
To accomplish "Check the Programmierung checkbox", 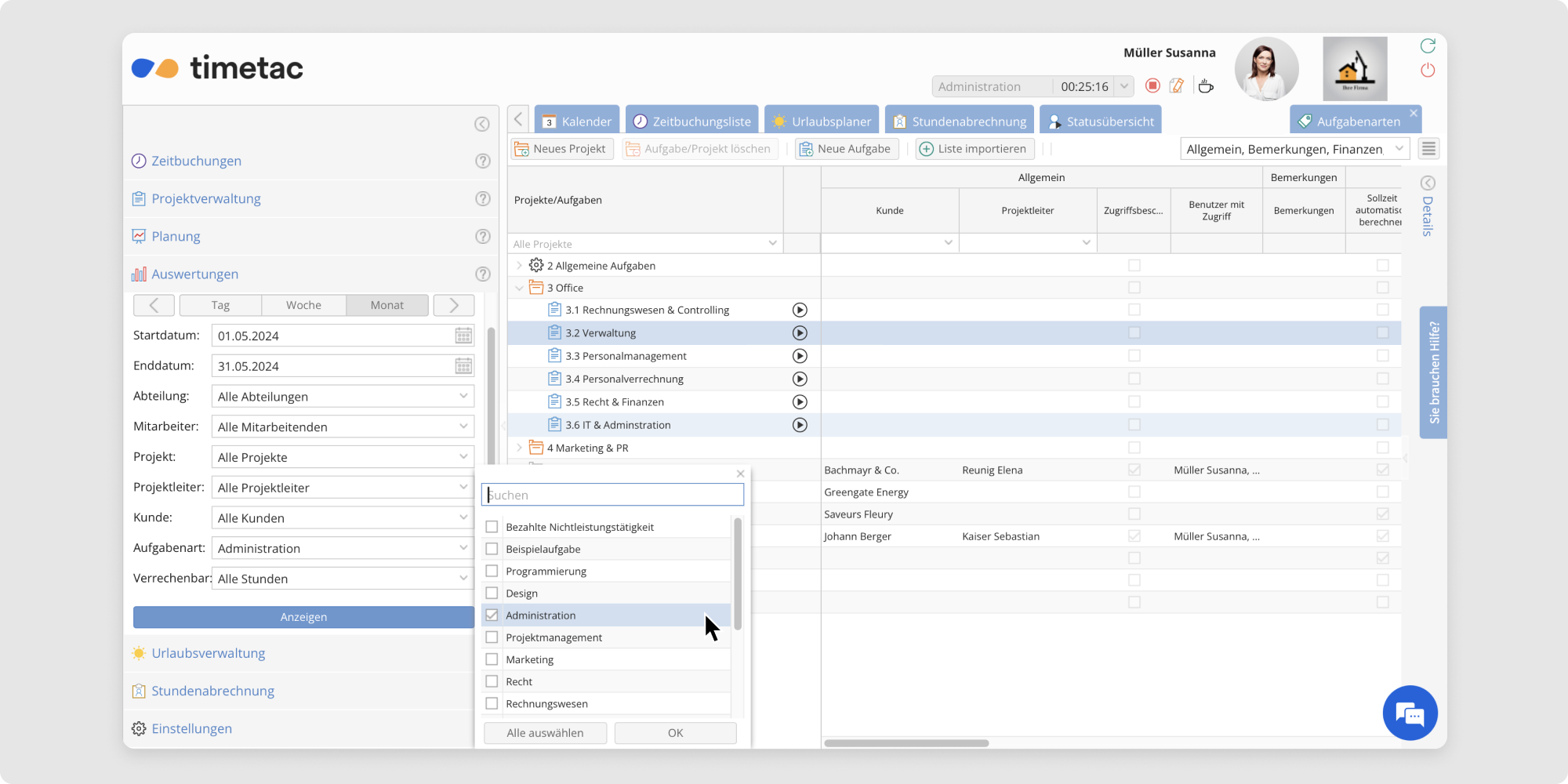I will [x=492, y=572].
